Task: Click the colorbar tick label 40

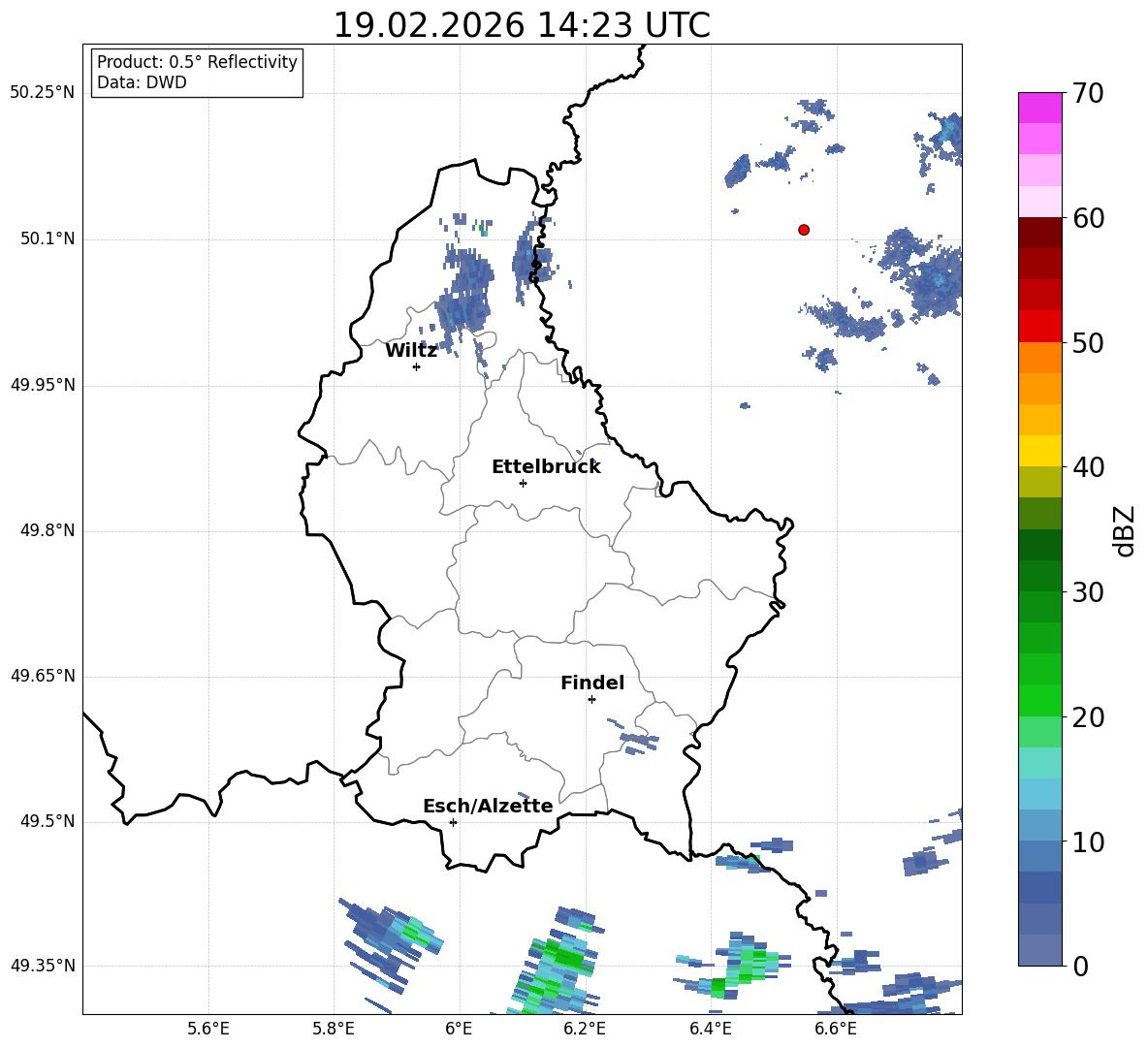Action: coord(1088,467)
